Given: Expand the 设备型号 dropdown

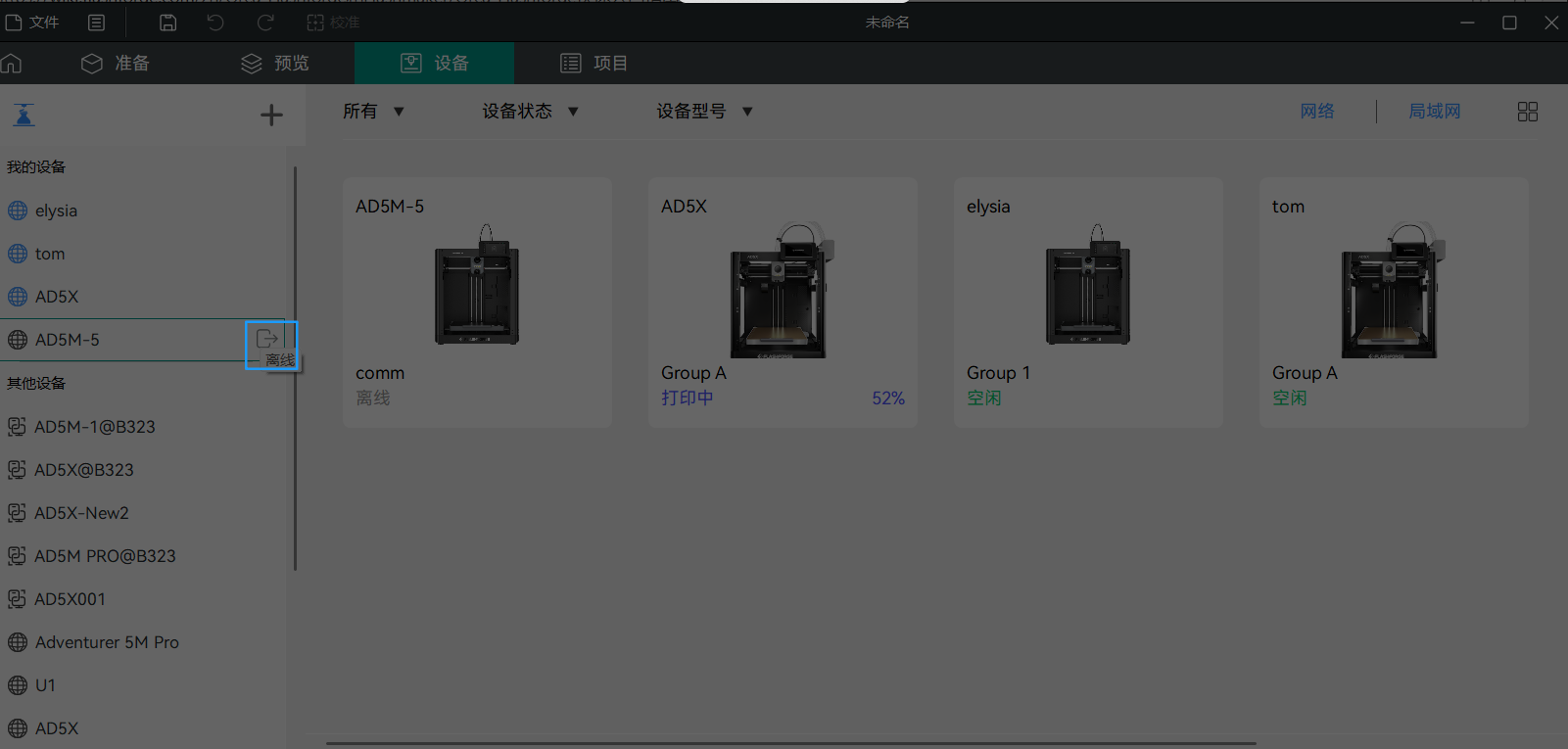Looking at the screenshot, I should (704, 112).
